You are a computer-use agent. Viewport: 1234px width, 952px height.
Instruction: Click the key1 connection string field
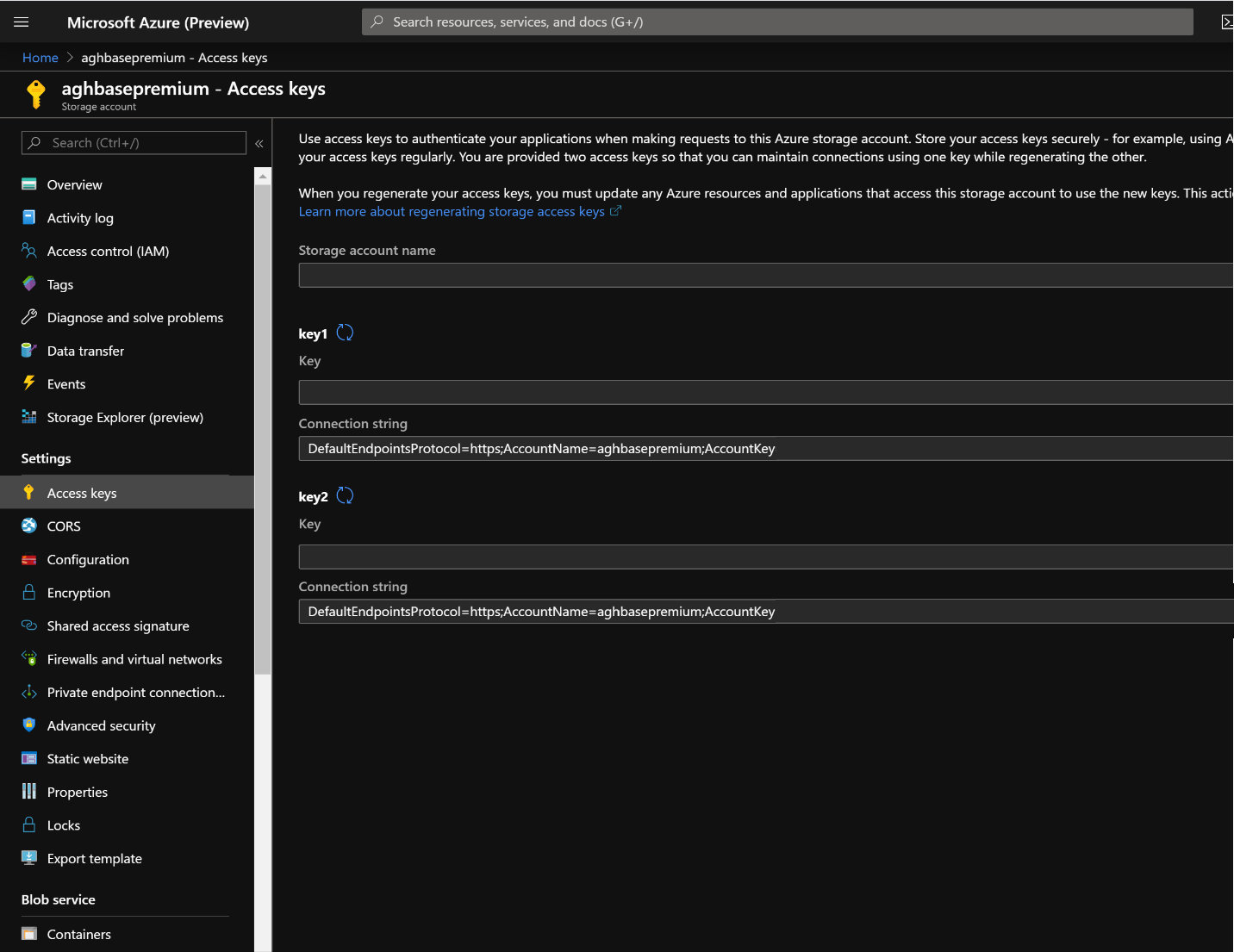pos(603,448)
